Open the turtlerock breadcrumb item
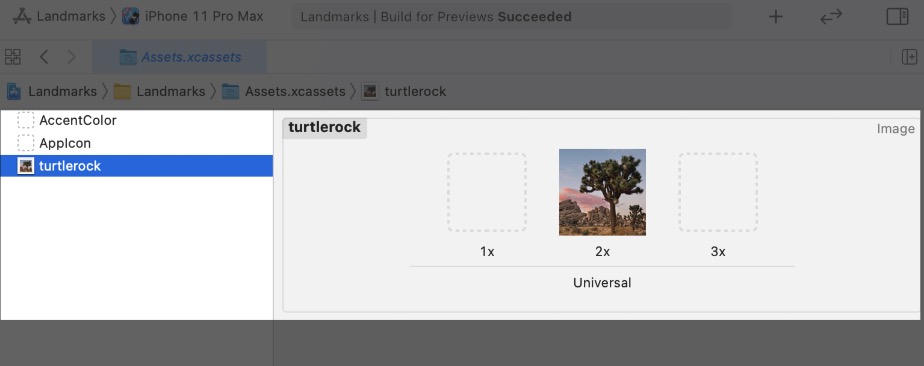Viewport: 924px width, 366px height. [x=404, y=91]
